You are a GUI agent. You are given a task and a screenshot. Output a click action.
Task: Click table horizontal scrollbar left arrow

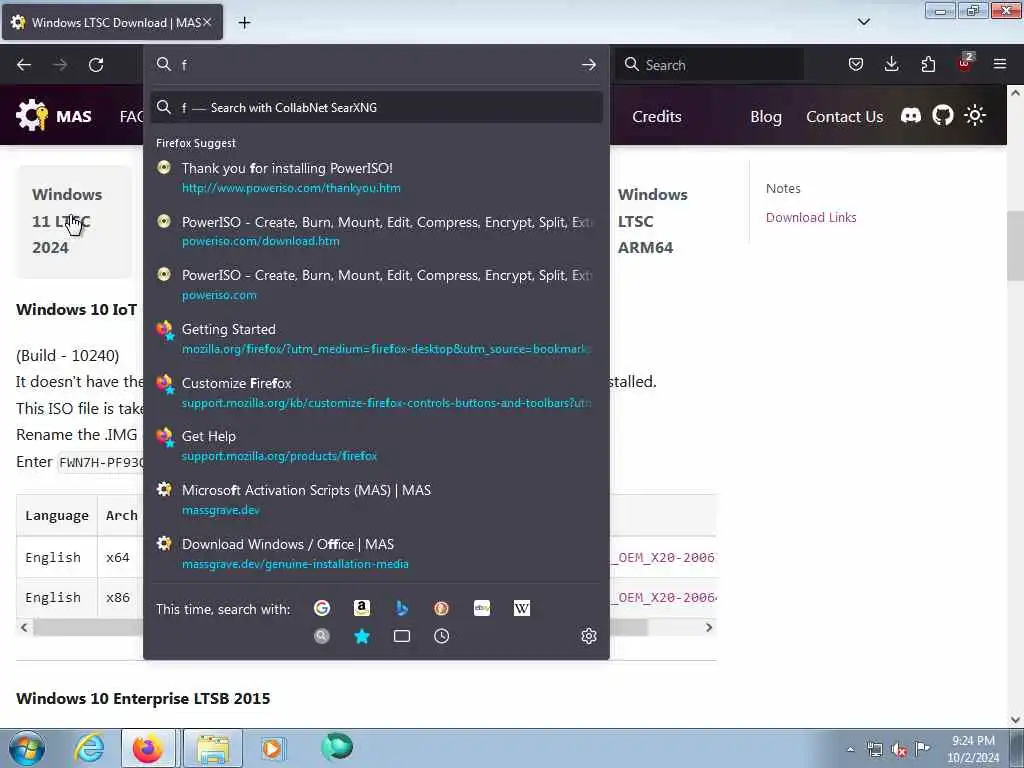24,628
